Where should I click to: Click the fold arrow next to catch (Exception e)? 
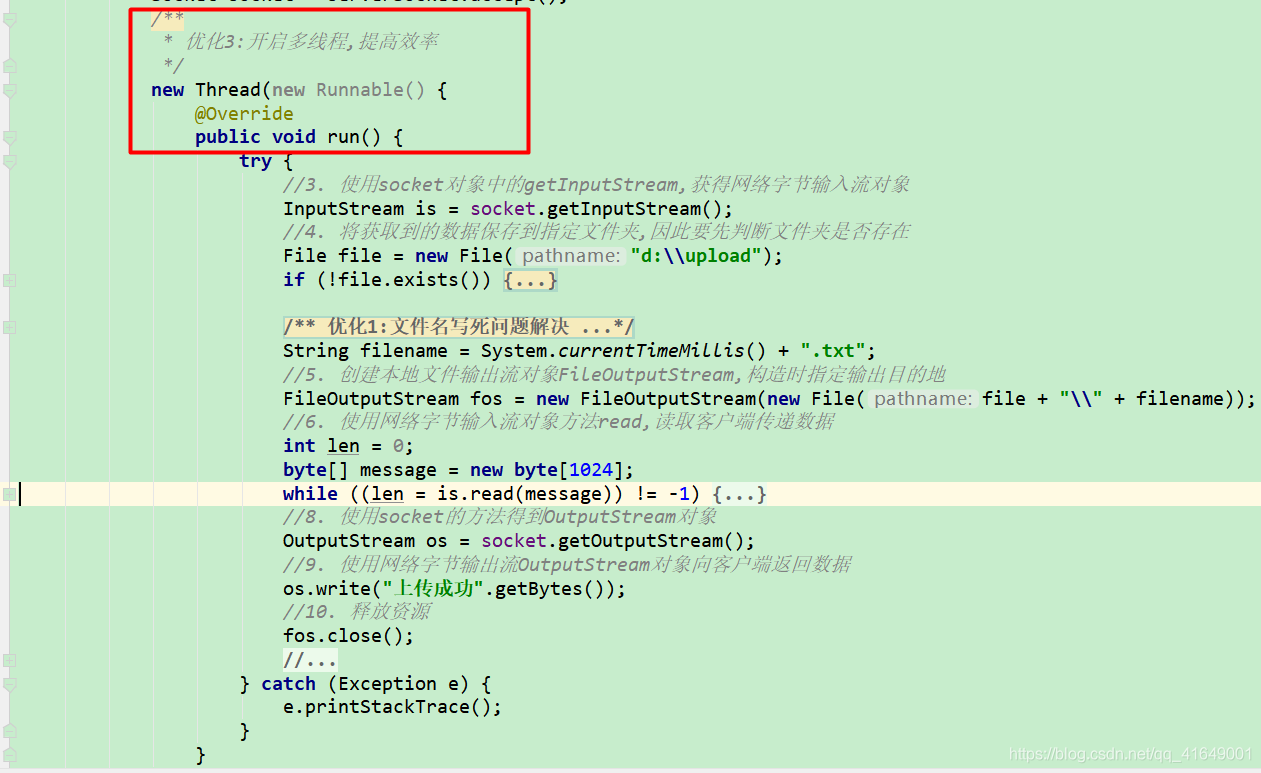(7, 683)
